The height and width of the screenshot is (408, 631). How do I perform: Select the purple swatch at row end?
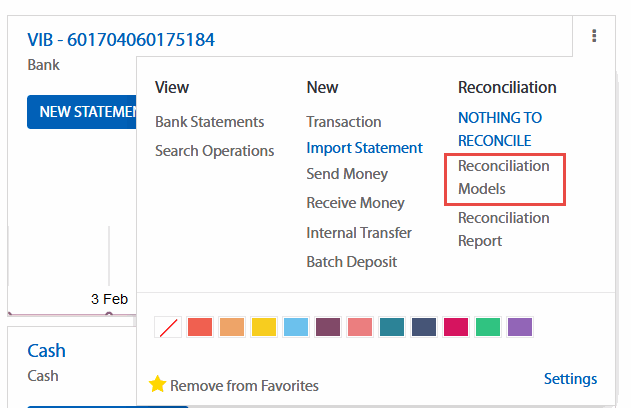520,327
